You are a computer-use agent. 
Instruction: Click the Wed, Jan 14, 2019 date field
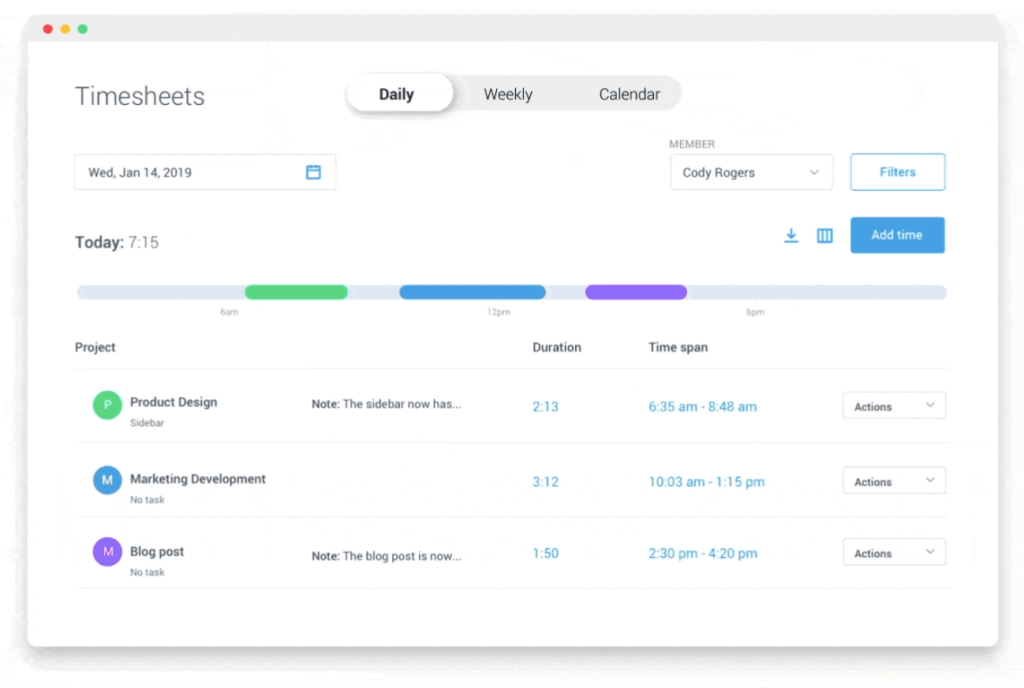(190, 172)
